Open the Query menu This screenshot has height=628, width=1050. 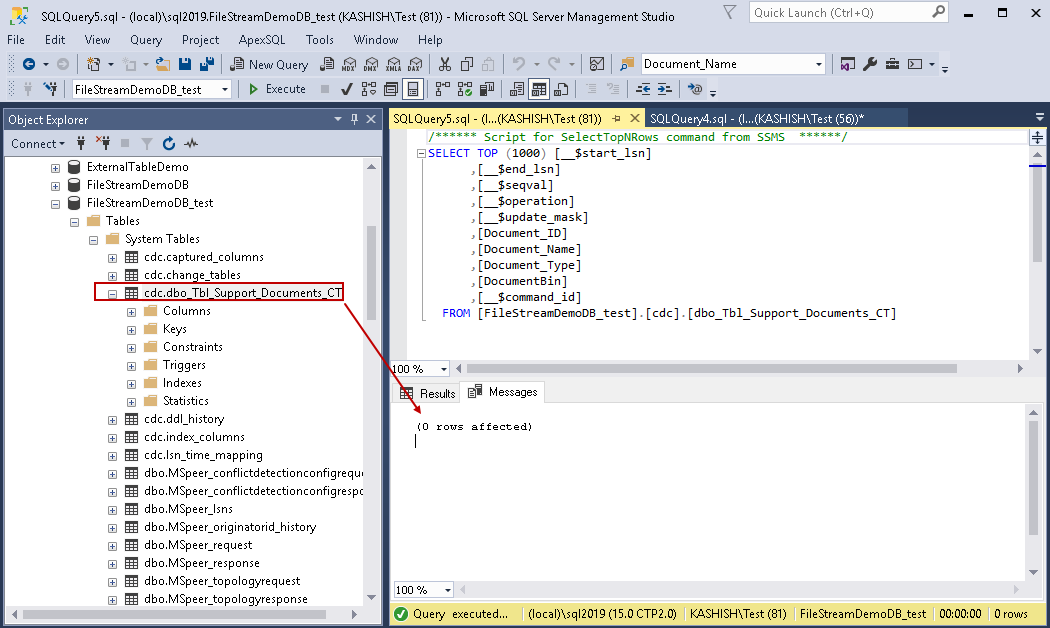pos(146,40)
